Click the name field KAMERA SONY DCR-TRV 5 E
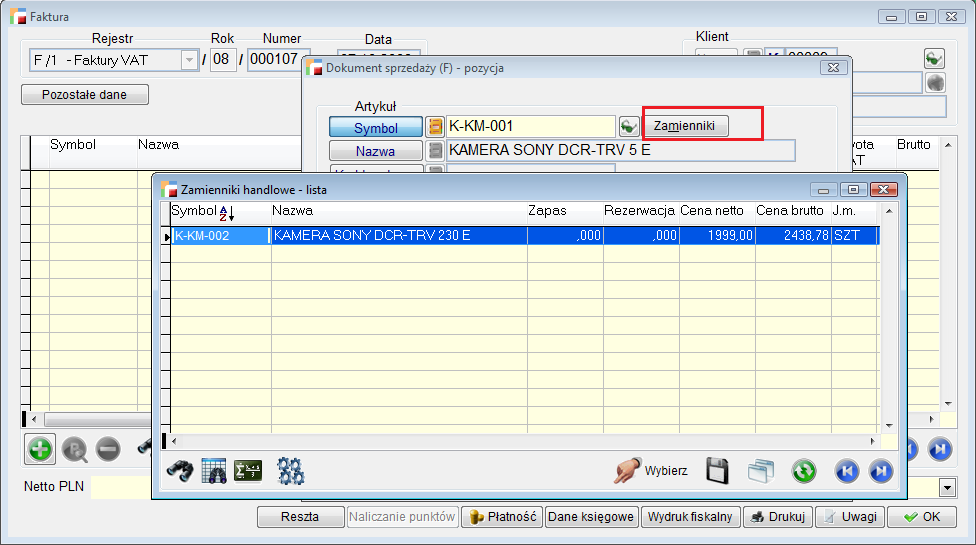 click(x=621, y=151)
